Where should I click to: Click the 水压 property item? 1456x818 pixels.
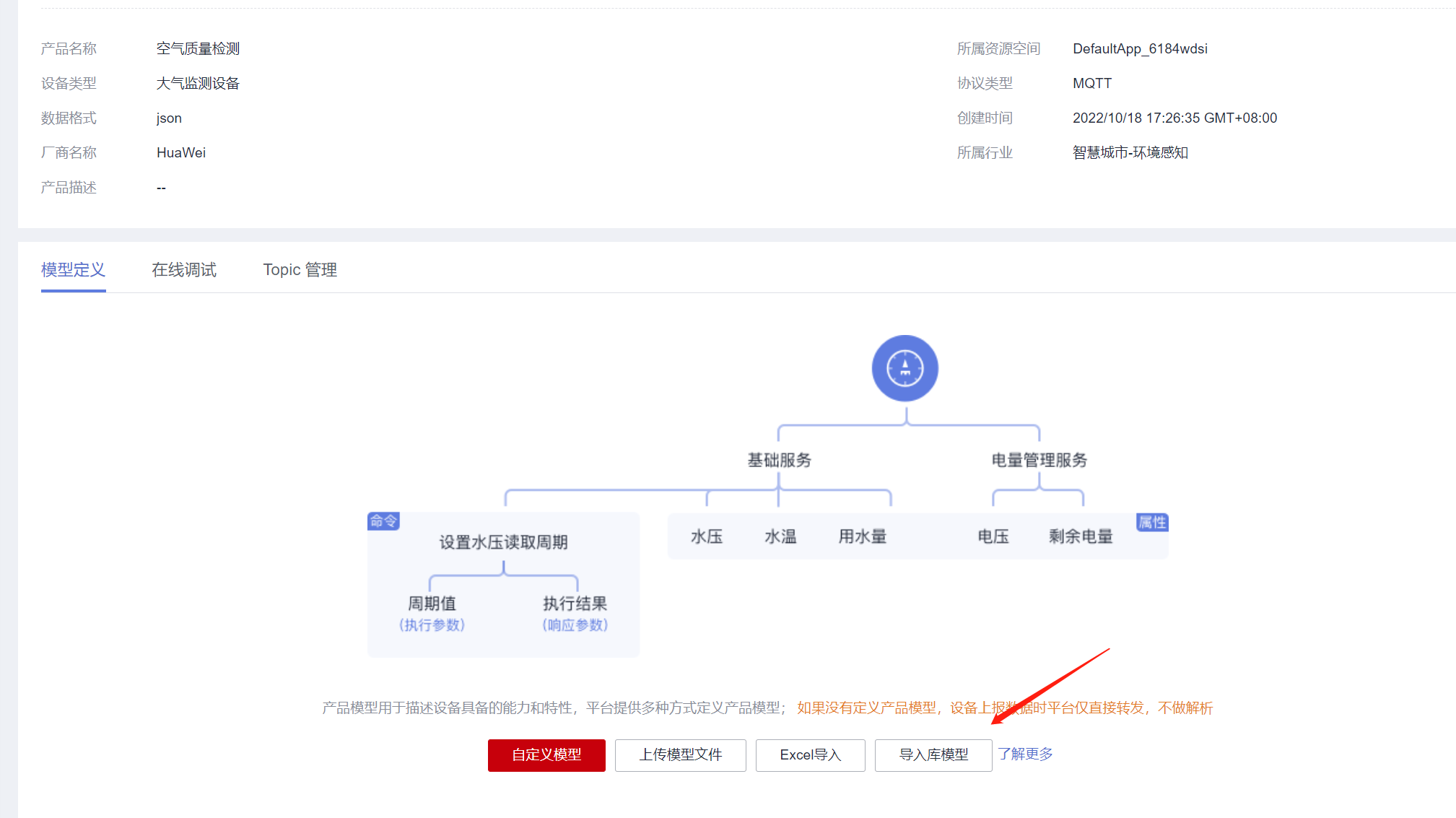(706, 536)
